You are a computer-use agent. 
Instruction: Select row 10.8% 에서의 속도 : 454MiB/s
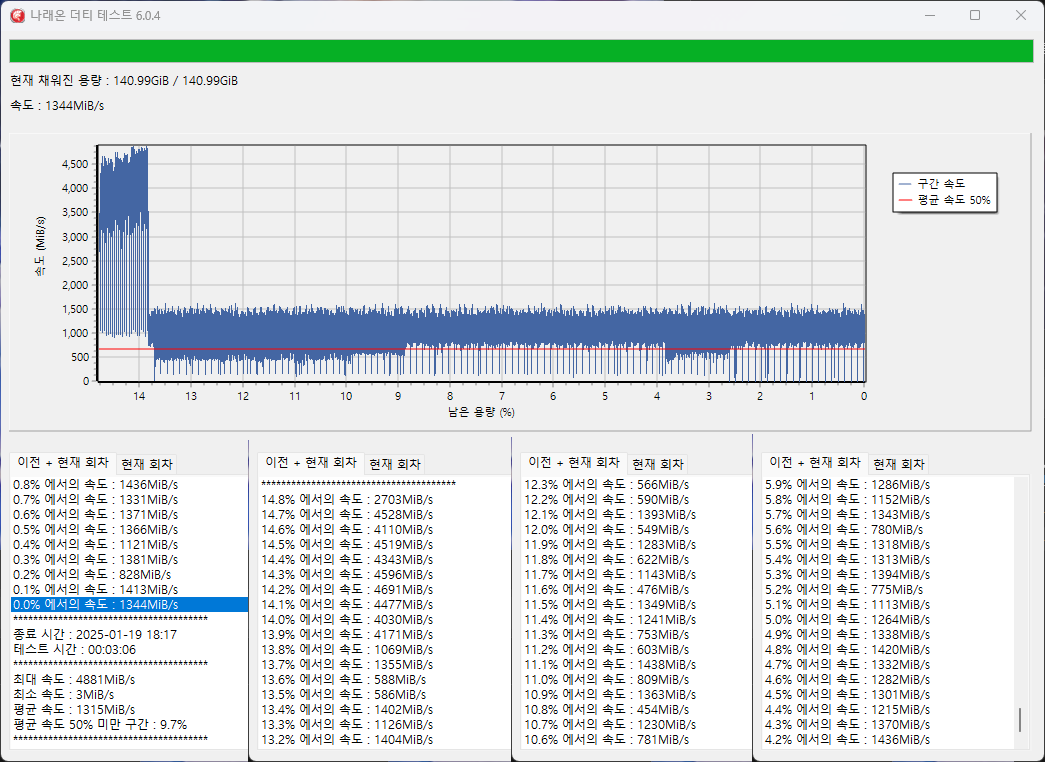pos(606,709)
